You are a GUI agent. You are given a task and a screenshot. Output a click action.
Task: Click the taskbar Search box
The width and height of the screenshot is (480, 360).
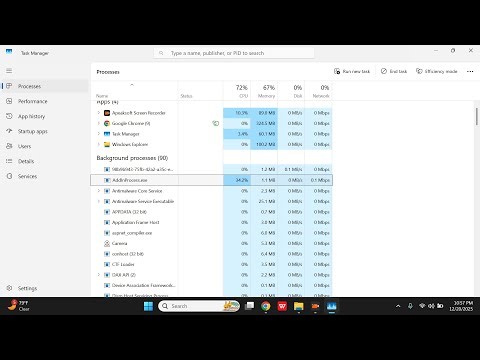coord(199,306)
